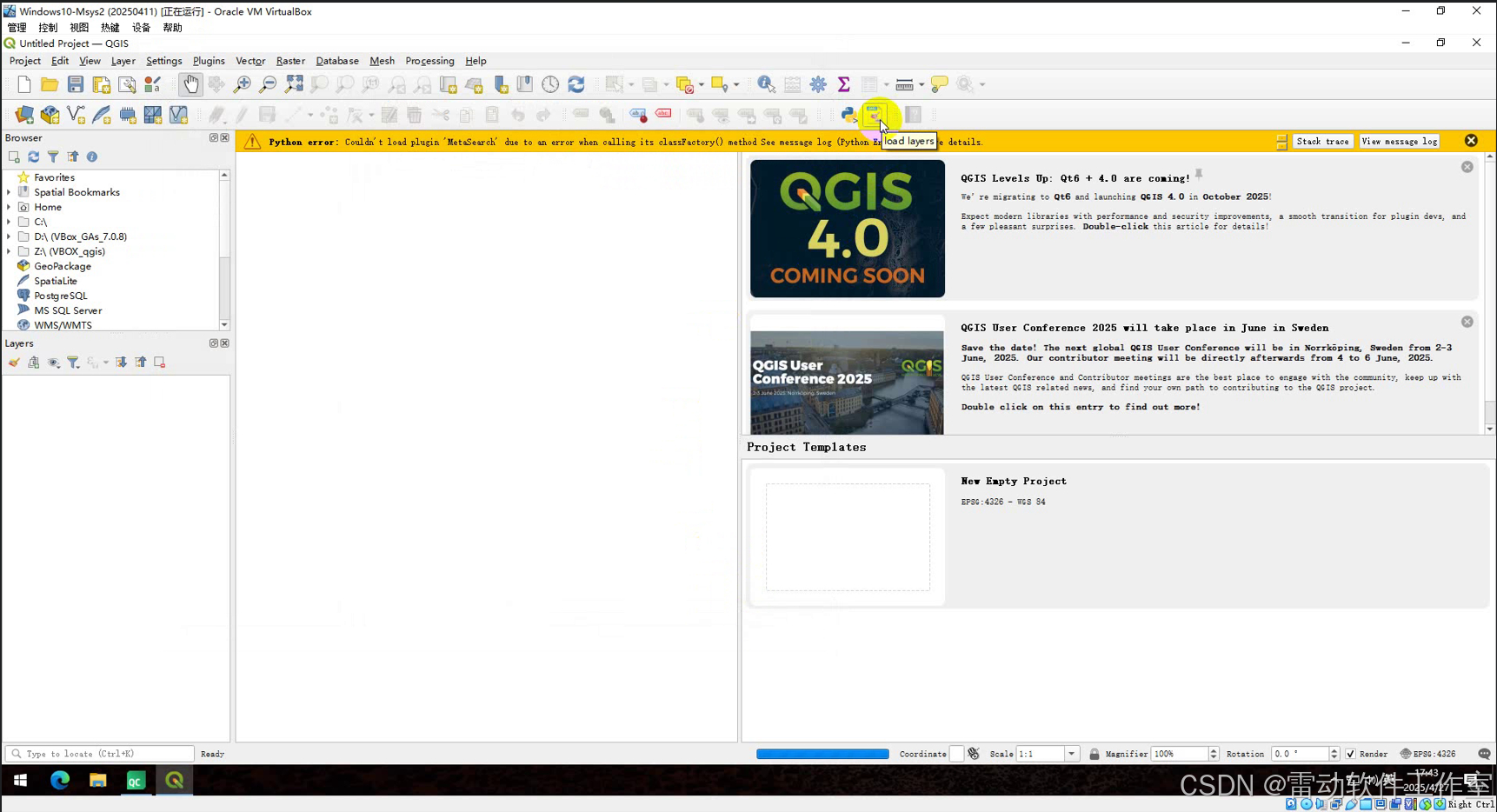The image size is (1497, 812).
Task: Dismiss the User Conference 2025 news item
Action: 1467,322
